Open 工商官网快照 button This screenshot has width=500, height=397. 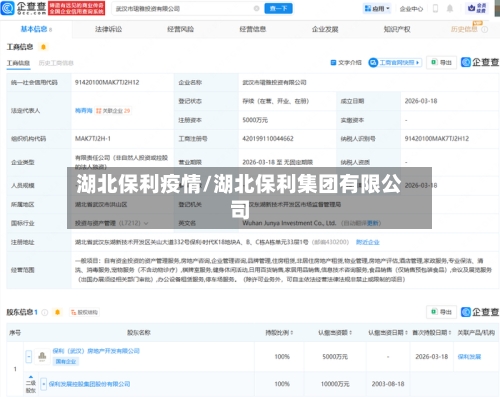pos(395,63)
